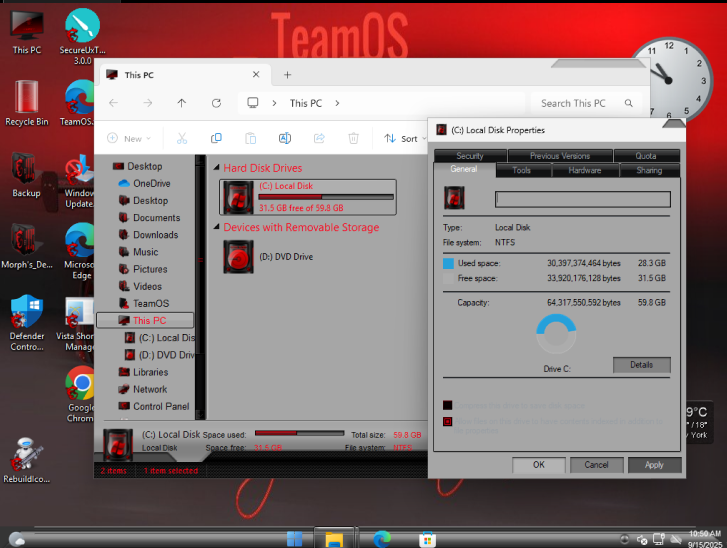Image resolution: width=727 pixels, height=548 pixels.
Task: Select TeamOS in navigation pane
Action: point(144,304)
